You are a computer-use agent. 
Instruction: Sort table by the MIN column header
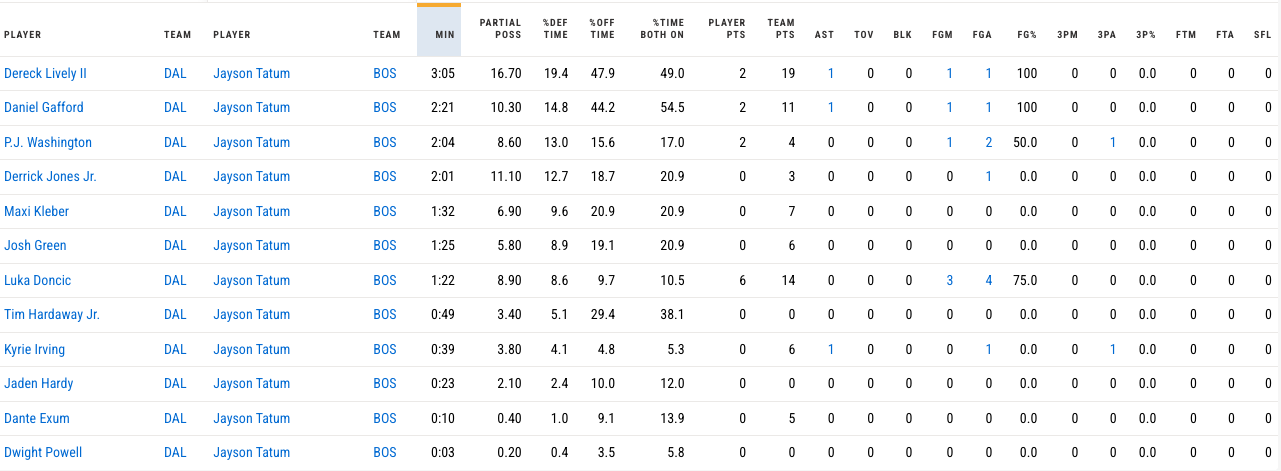click(x=445, y=35)
